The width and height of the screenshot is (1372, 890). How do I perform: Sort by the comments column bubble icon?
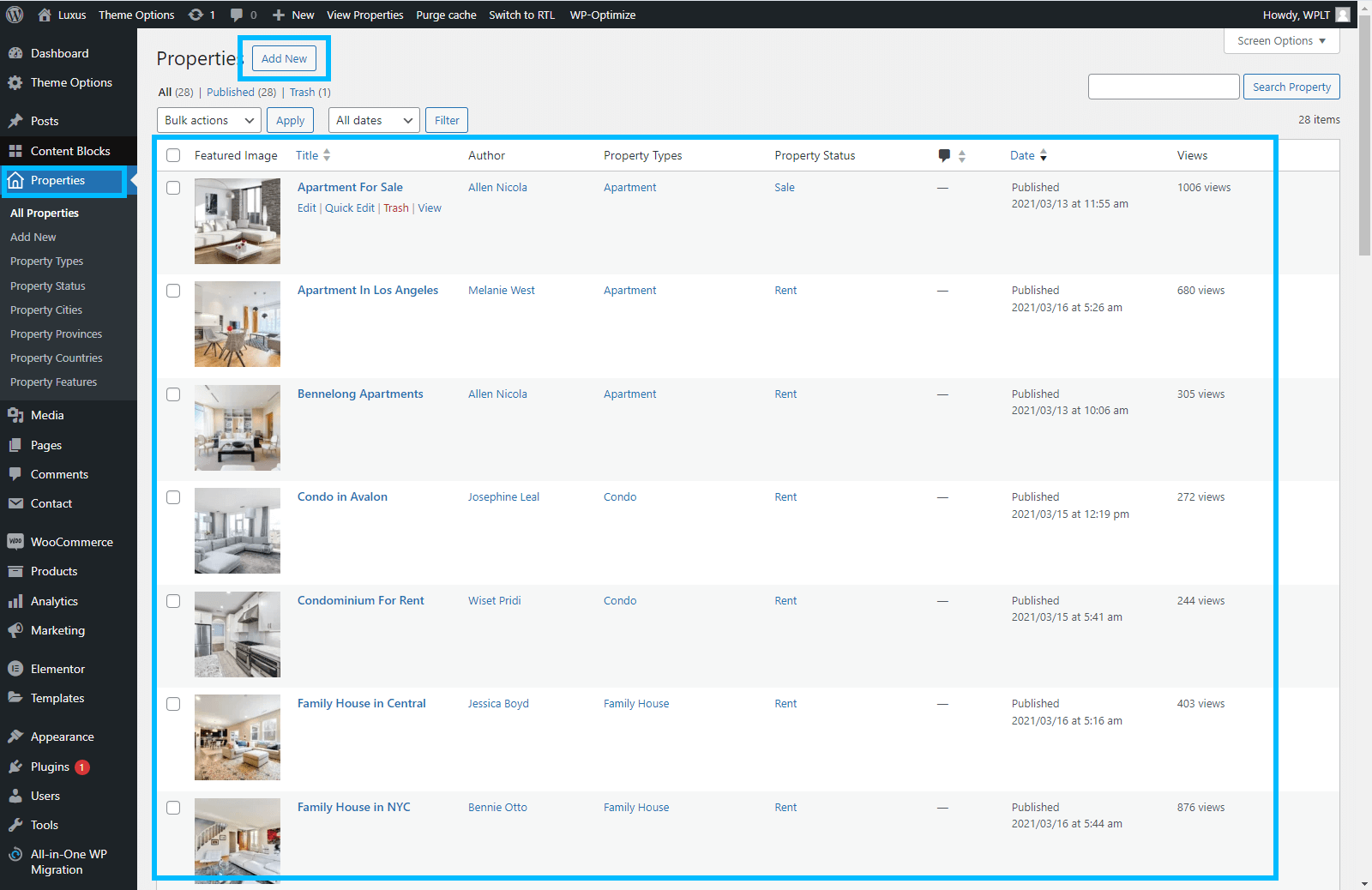944,155
